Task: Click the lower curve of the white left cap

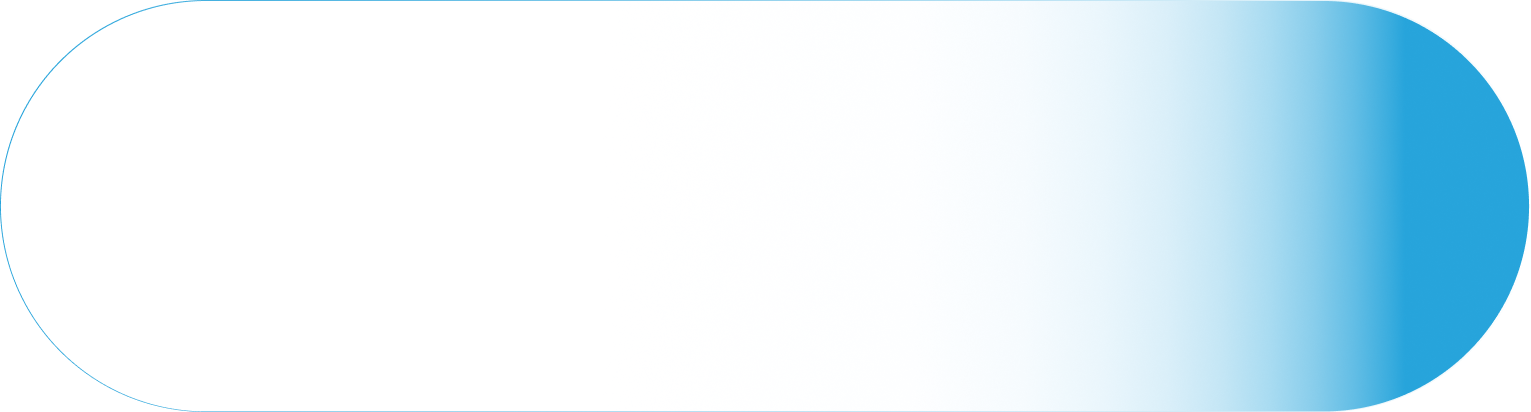Action: (60, 351)
